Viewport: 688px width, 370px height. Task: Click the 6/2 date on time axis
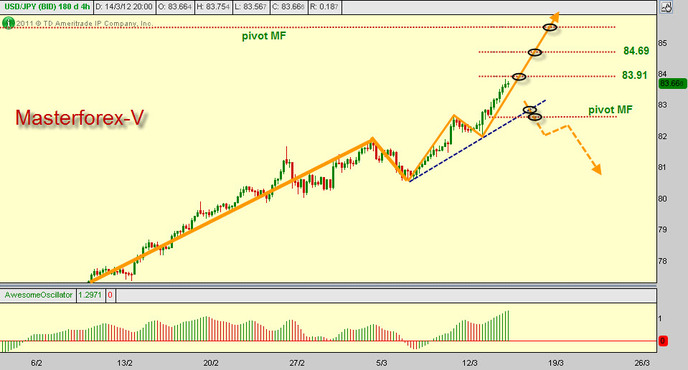pyautogui.click(x=36, y=363)
